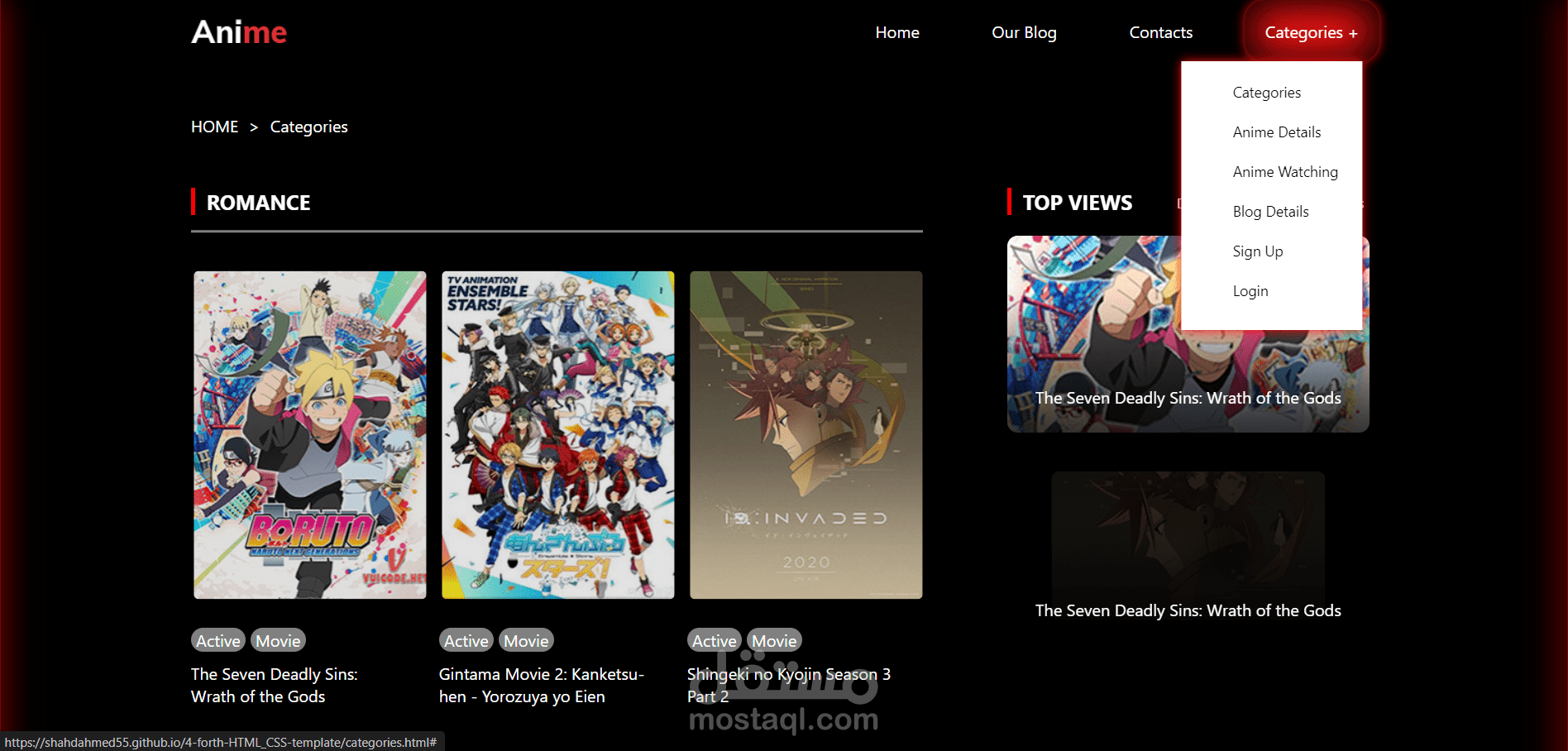Open the dimmed second Top Views card
1568x751 pixels.
tap(1188, 548)
